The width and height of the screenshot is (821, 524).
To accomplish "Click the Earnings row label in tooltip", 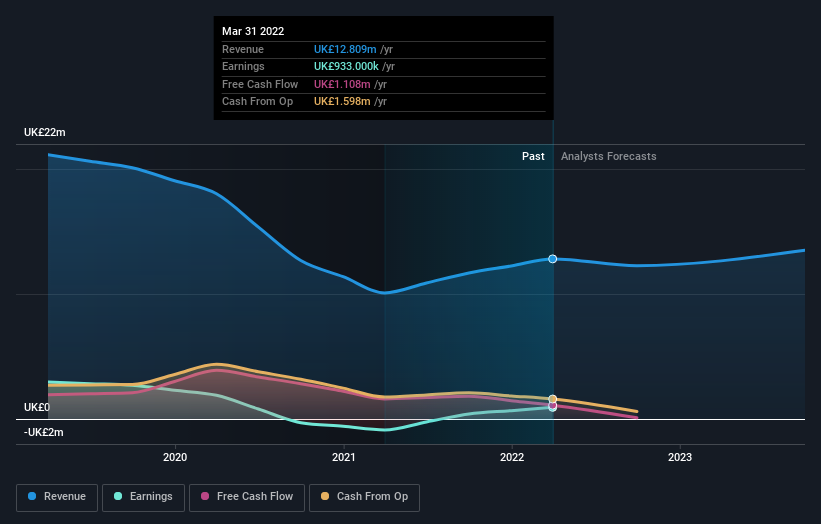I will point(243,66).
